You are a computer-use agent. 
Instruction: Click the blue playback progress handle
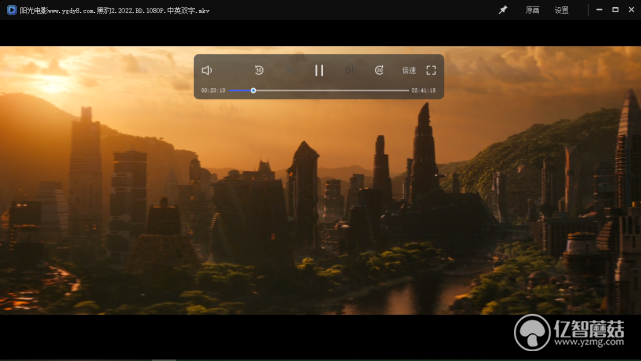(253, 90)
